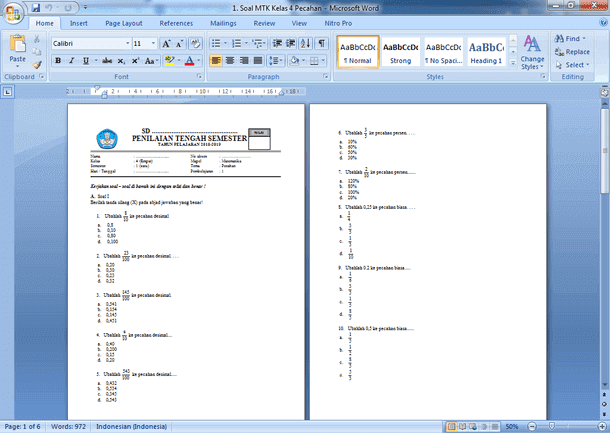Image resolution: width=610 pixels, height=433 pixels.
Task: Toggle Bold formatting
Action: pos(58,61)
